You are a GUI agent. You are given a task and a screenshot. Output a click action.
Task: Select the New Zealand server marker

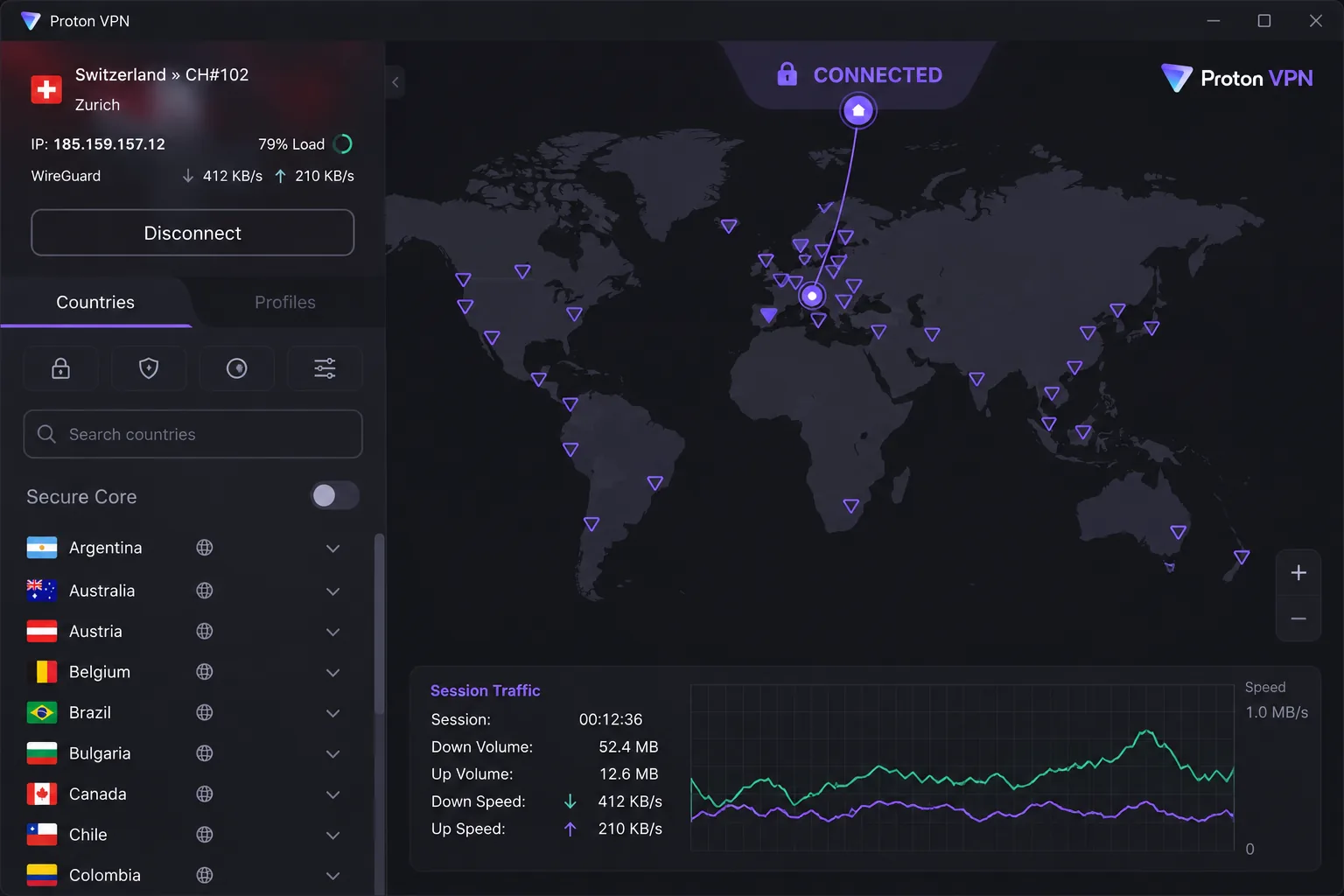click(x=1242, y=556)
